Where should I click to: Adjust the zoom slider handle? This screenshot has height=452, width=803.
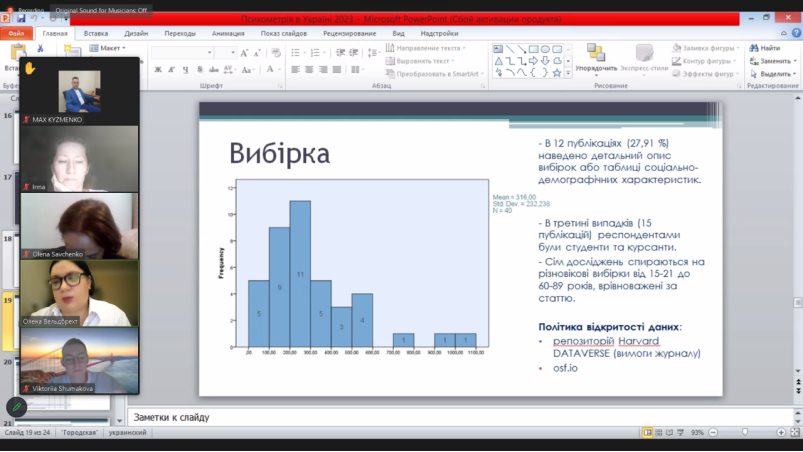tap(745, 432)
